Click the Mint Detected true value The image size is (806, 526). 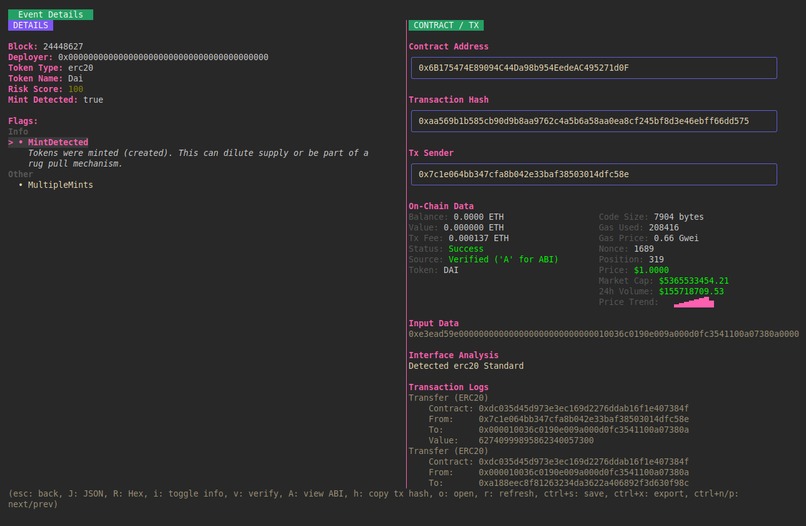(93, 100)
